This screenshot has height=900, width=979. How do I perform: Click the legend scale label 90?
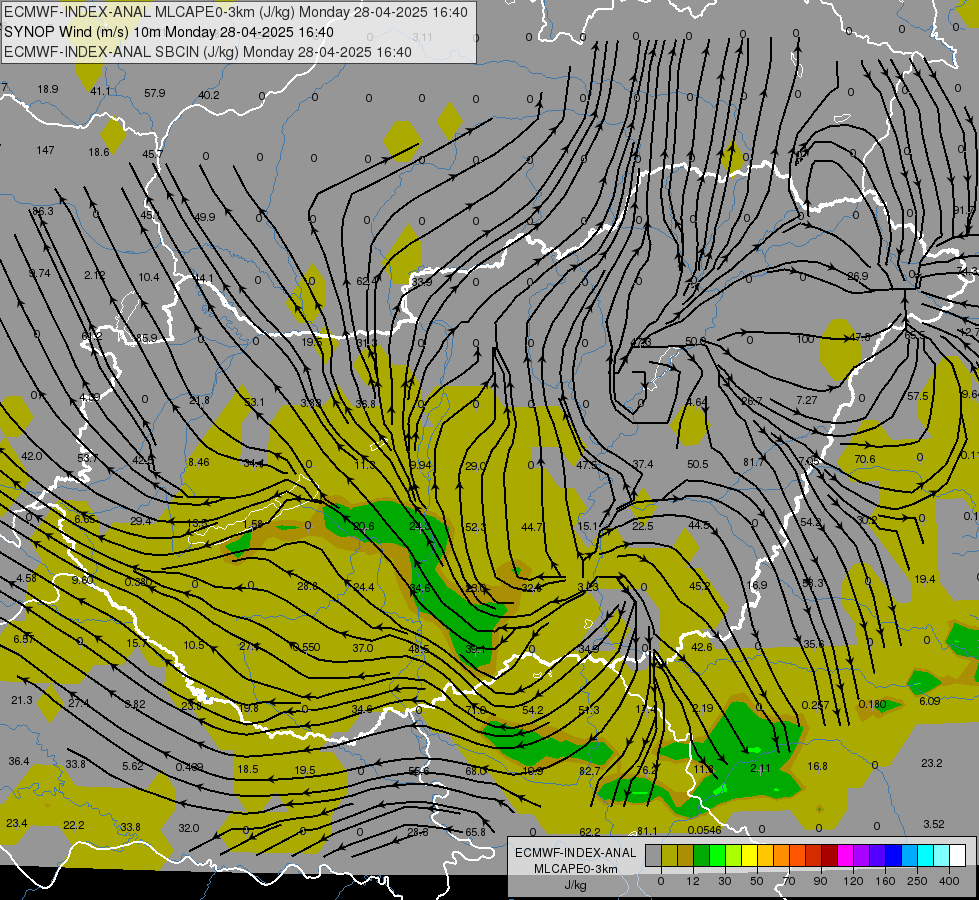pyautogui.click(x=821, y=881)
